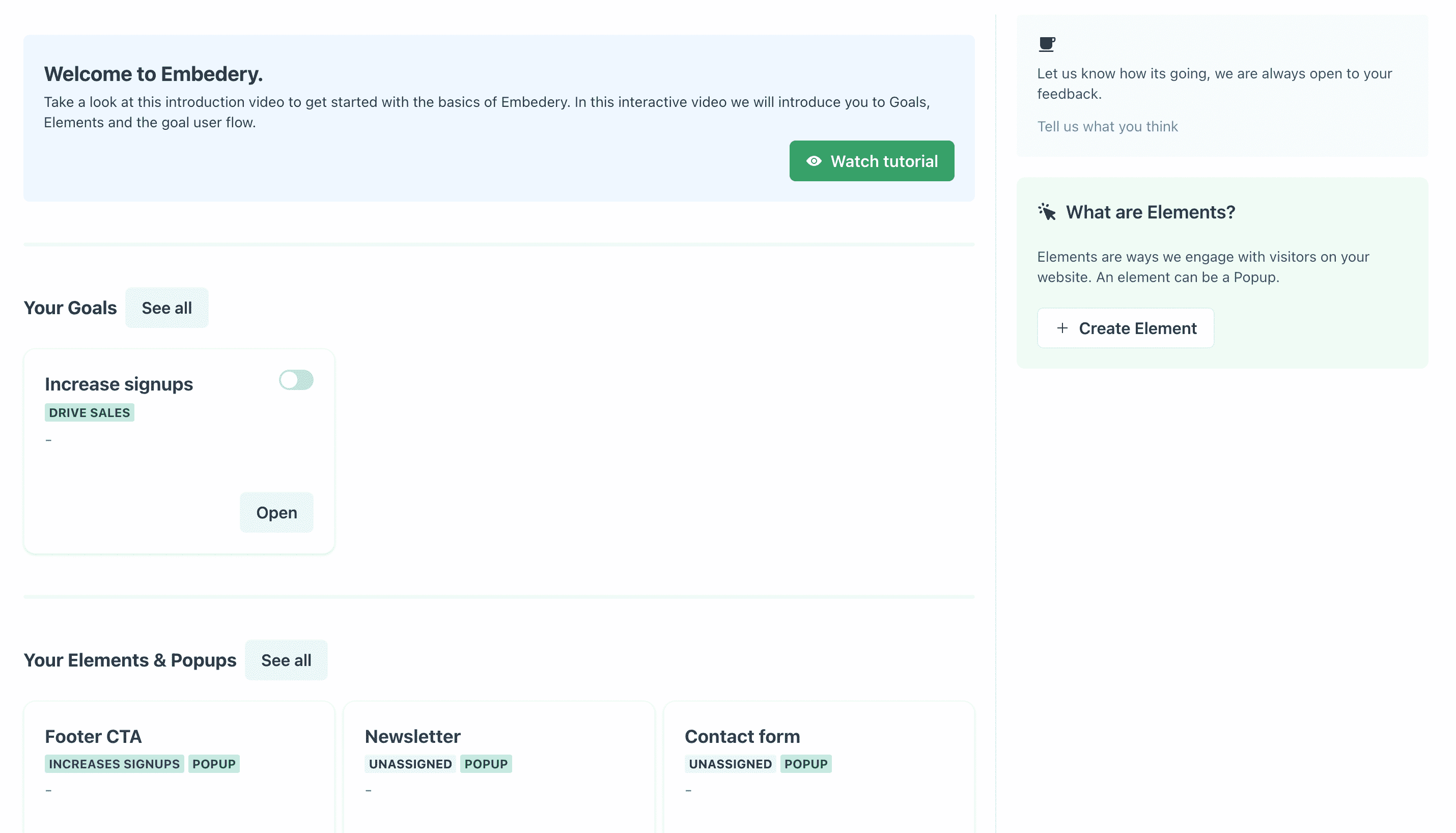
Task: Select the DRIVE SALES tag
Action: (x=89, y=412)
